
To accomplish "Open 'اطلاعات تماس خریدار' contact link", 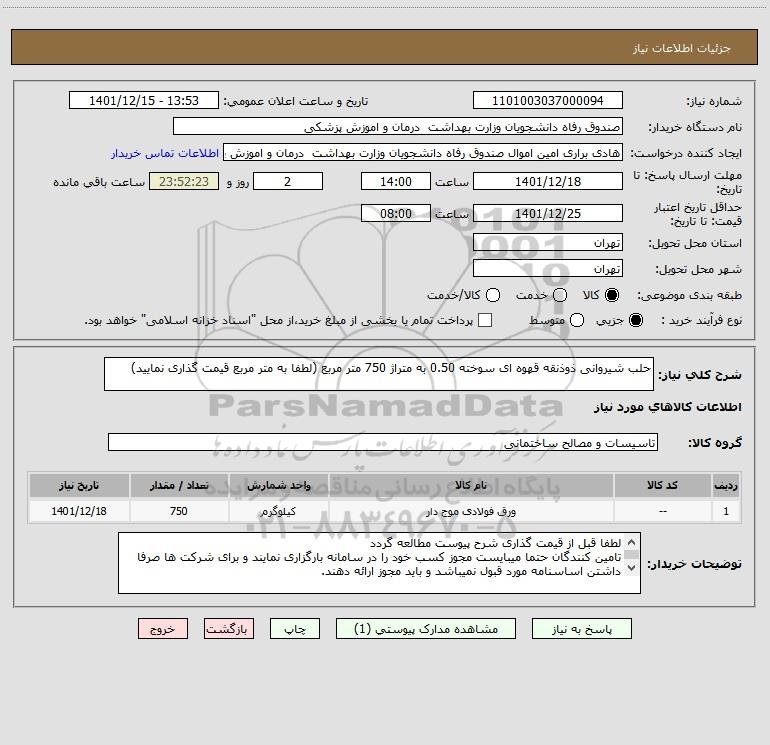I will click(165, 153).
